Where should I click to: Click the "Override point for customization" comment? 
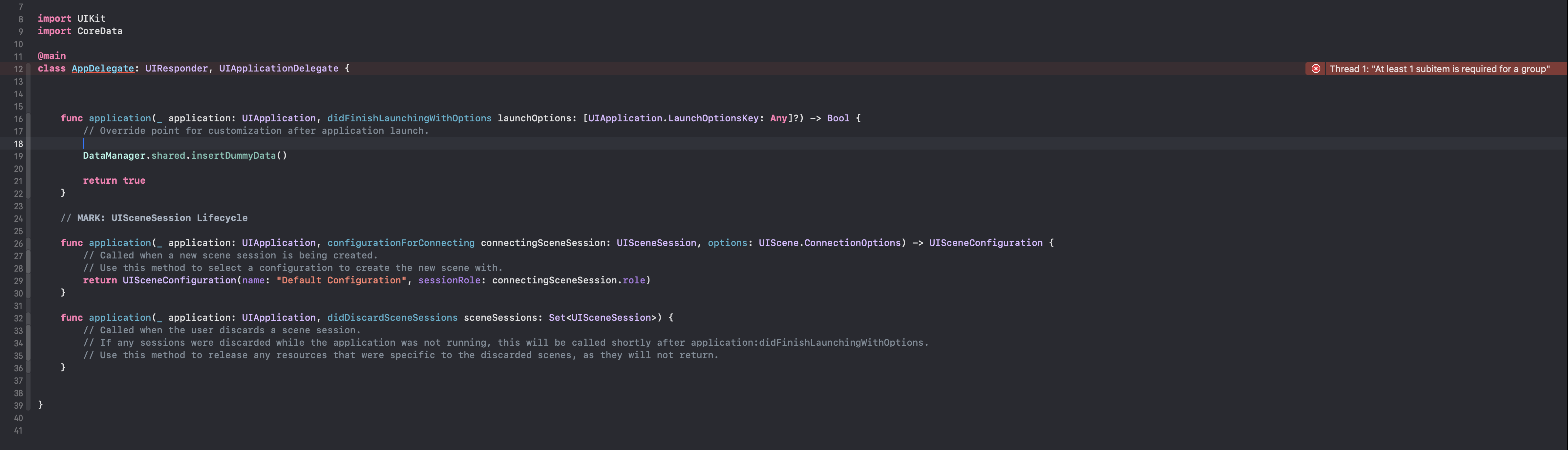click(x=256, y=131)
